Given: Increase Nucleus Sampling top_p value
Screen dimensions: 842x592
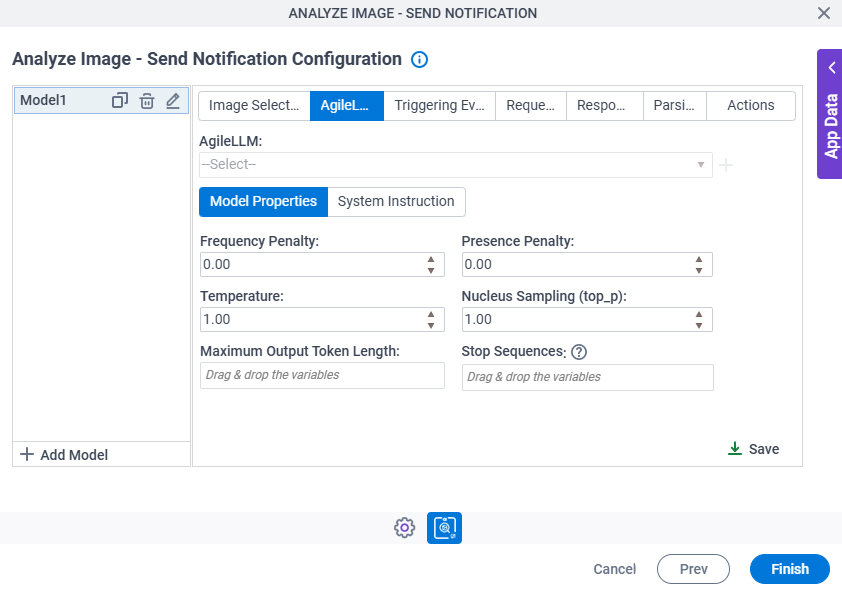Looking at the screenshot, I should [699, 314].
